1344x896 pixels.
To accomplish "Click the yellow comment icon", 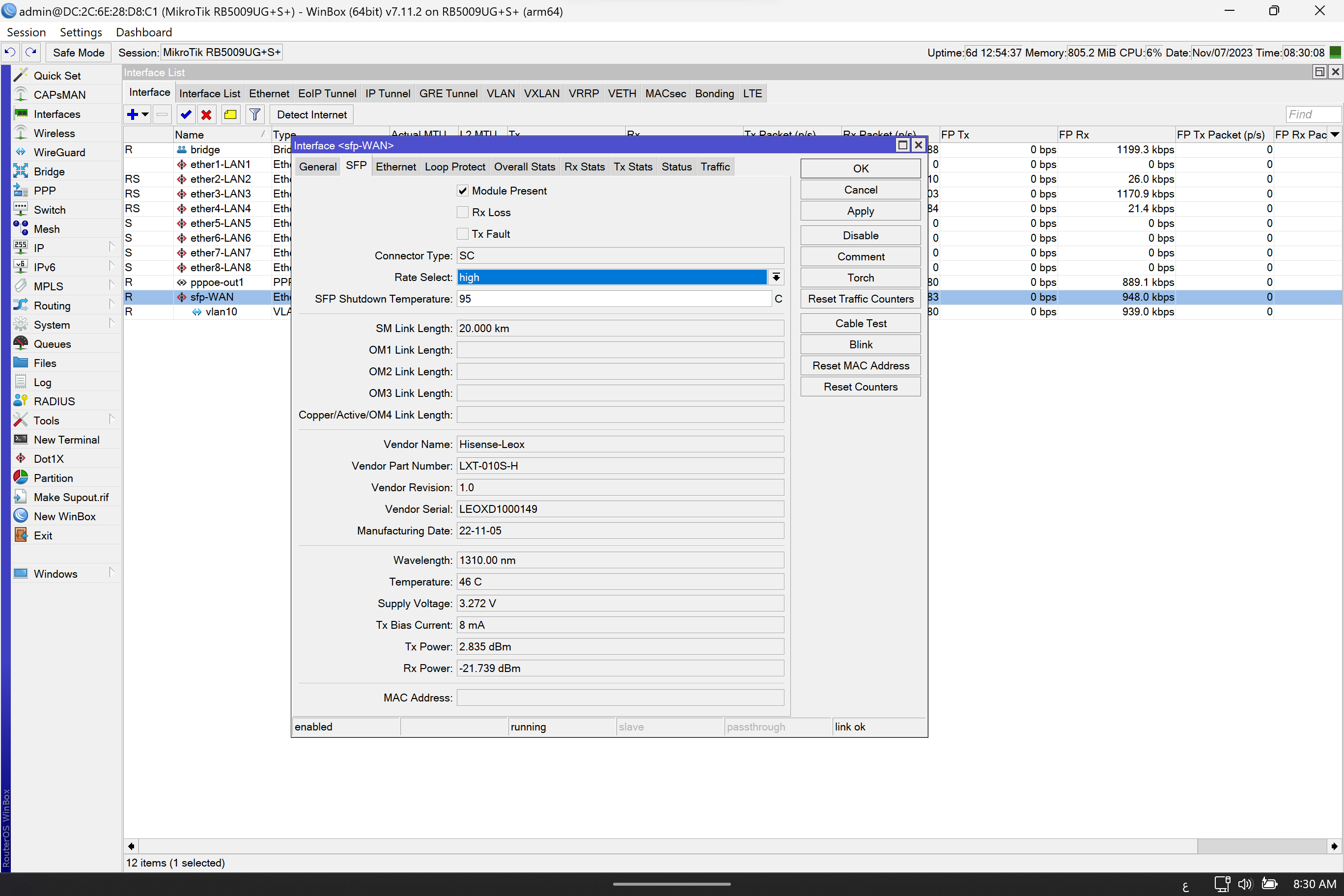I will tap(230, 114).
